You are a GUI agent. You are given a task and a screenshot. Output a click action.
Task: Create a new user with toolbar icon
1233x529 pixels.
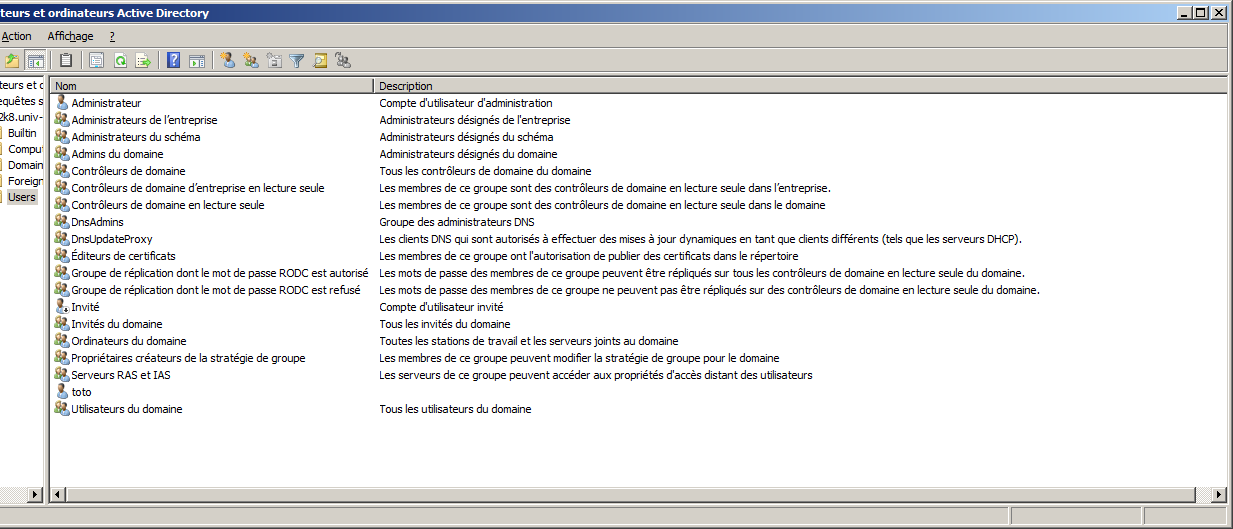click(x=227, y=60)
